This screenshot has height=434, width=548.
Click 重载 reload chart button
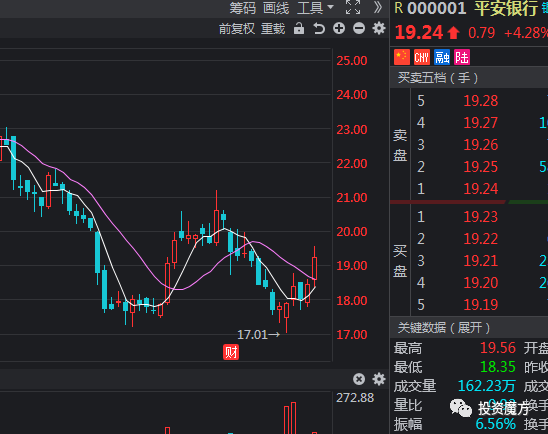point(273,29)
